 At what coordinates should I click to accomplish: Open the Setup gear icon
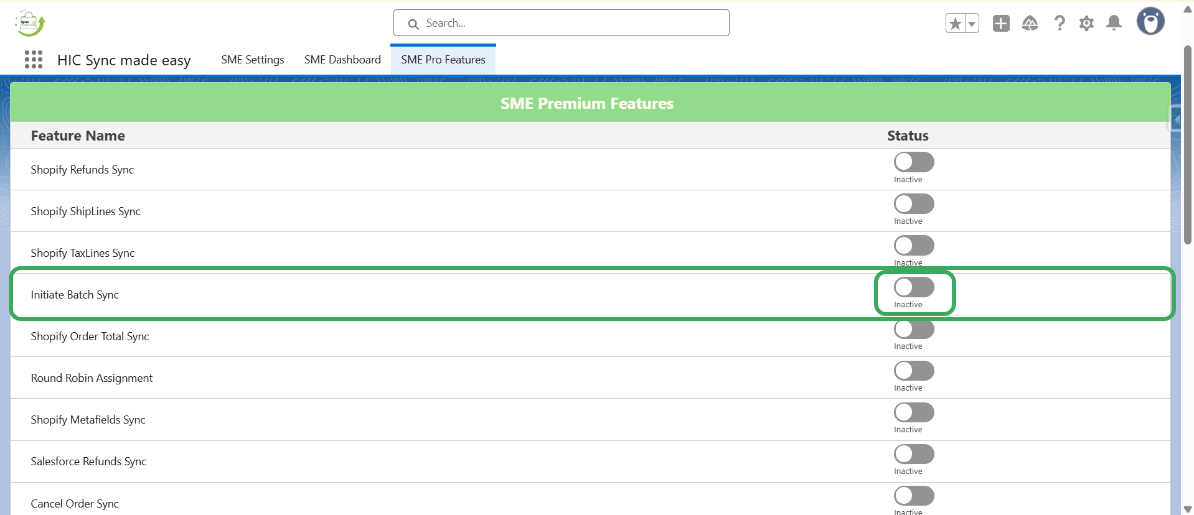1086,24
